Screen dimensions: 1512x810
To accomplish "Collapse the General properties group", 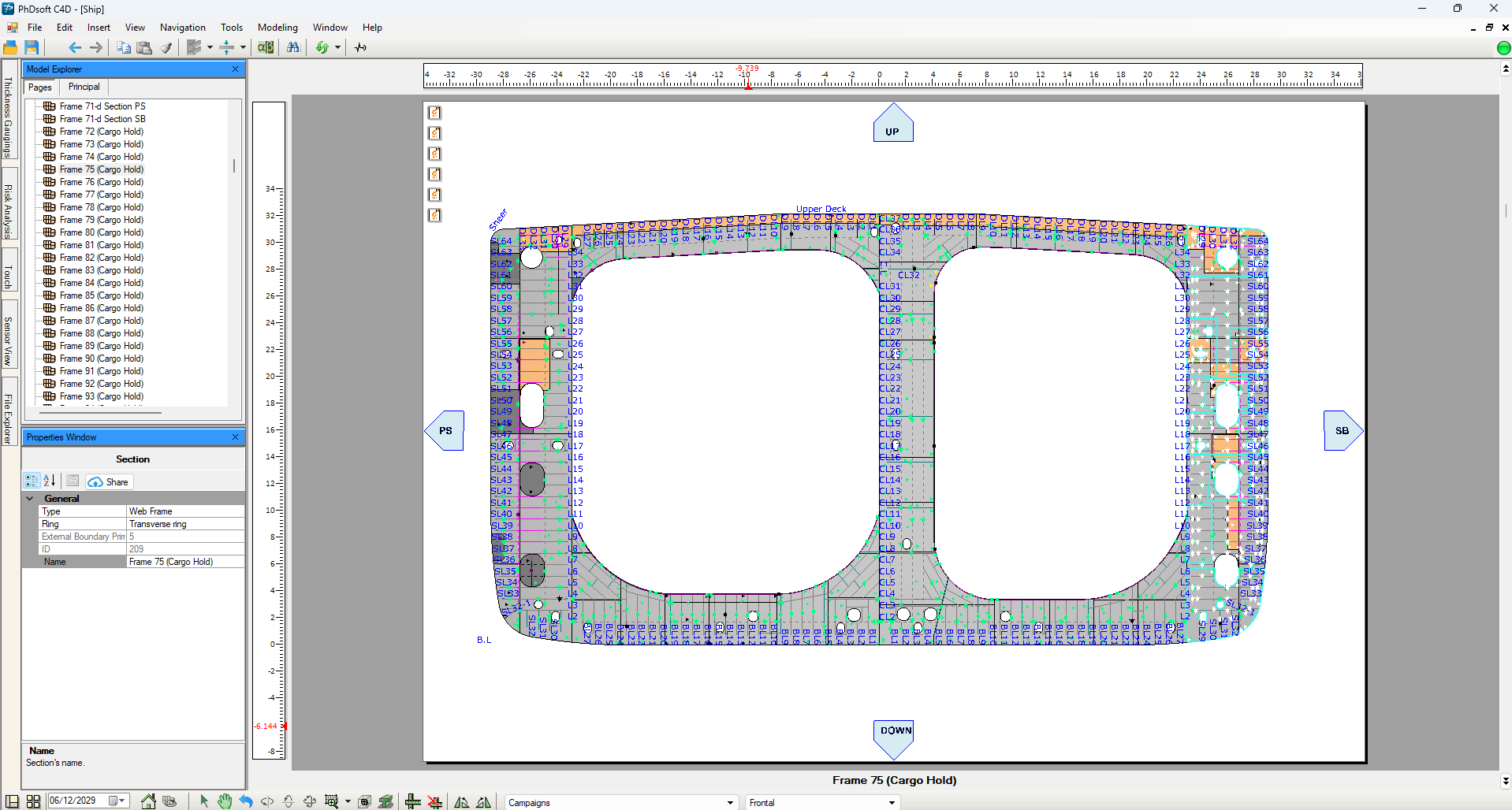I will click(x=30, y=499).
